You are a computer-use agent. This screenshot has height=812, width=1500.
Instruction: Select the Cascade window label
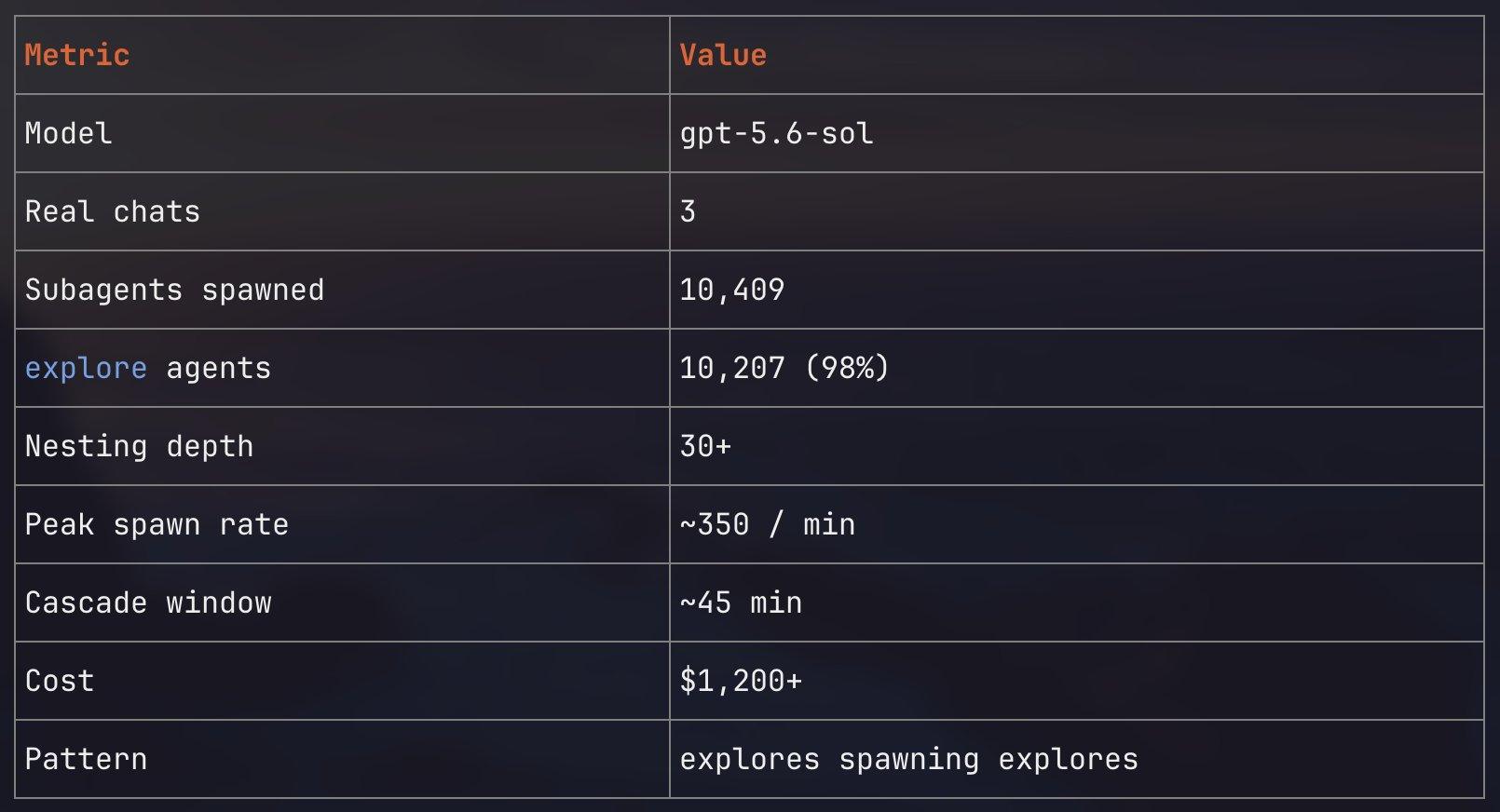tap(149, 602)
